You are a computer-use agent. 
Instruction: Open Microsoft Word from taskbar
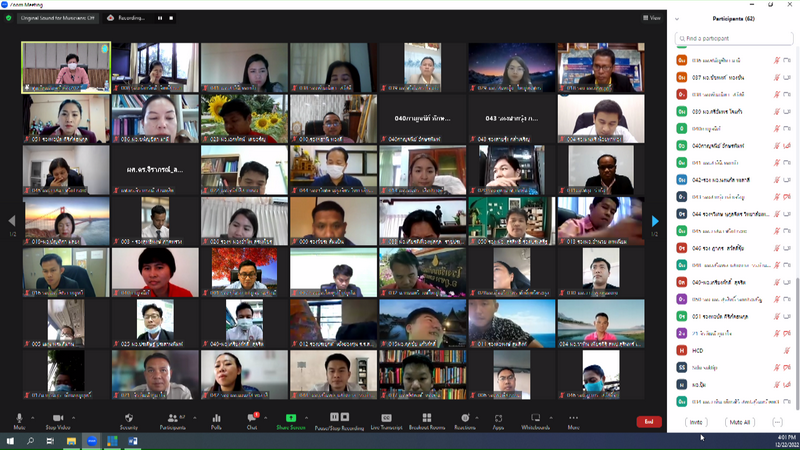[133, 441]
